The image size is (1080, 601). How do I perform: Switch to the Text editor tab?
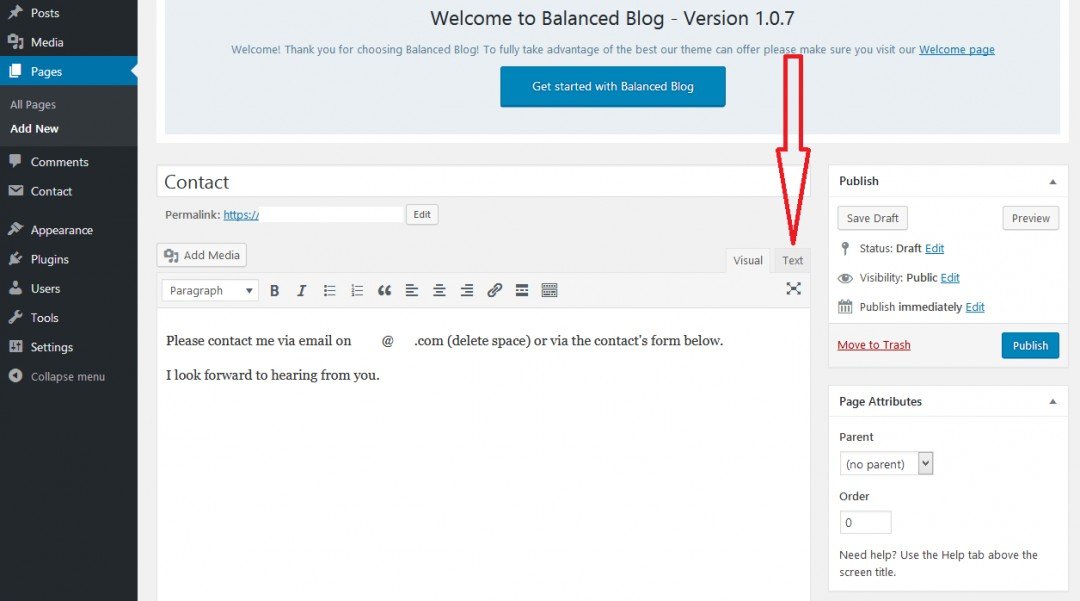[x=792, y=260]
